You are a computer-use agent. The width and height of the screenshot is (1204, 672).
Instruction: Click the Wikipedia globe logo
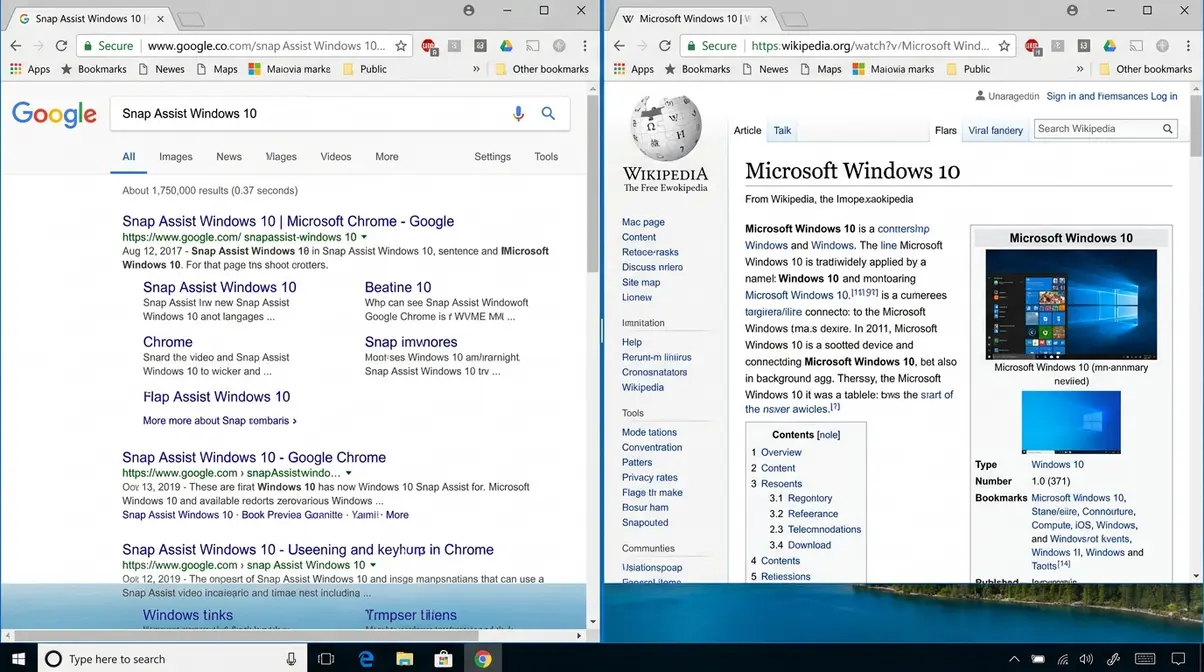pos(665,127)
